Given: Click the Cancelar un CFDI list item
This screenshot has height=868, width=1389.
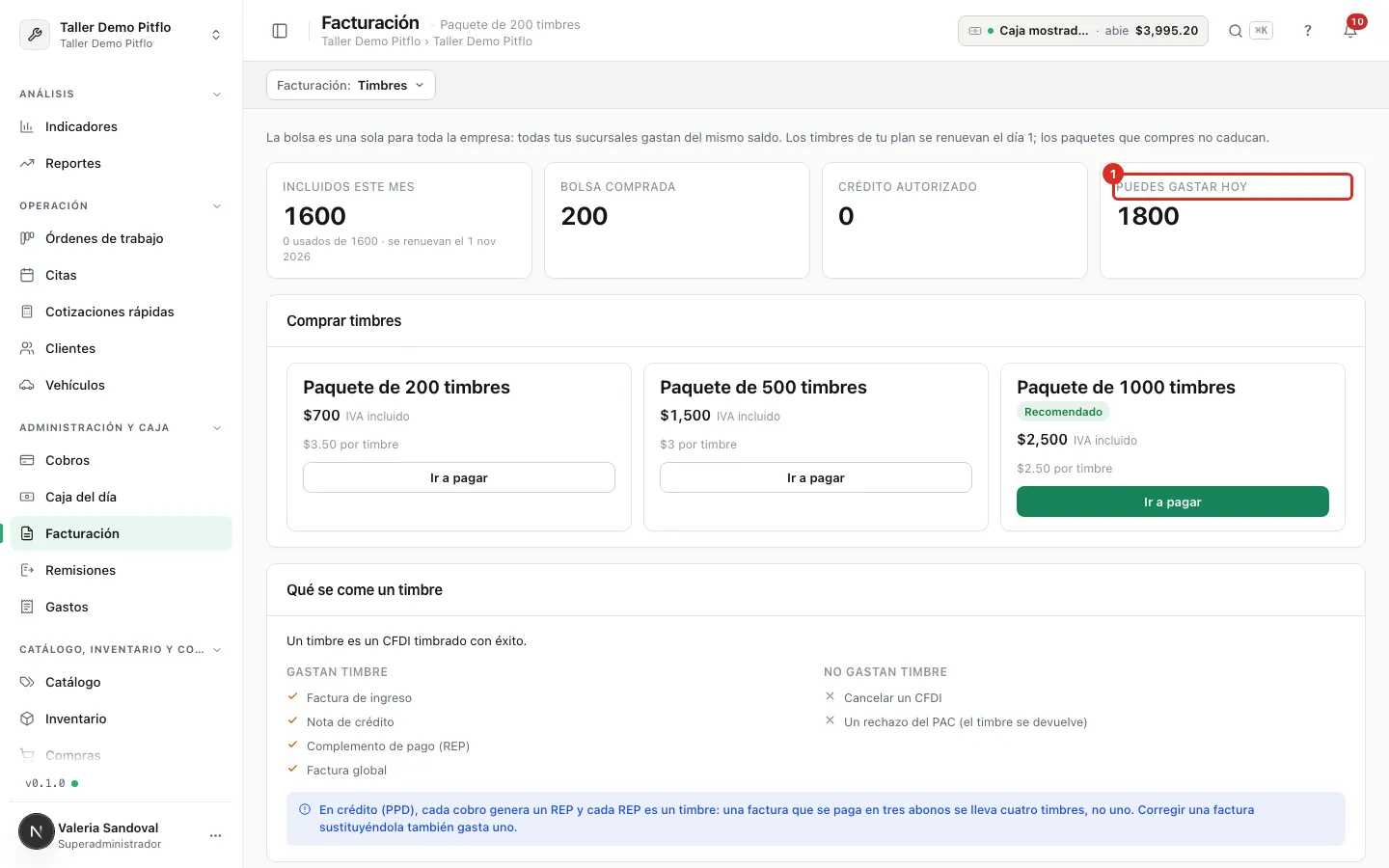Looking at the screenshot, I should pyautogui.click(x=892, y=698).
